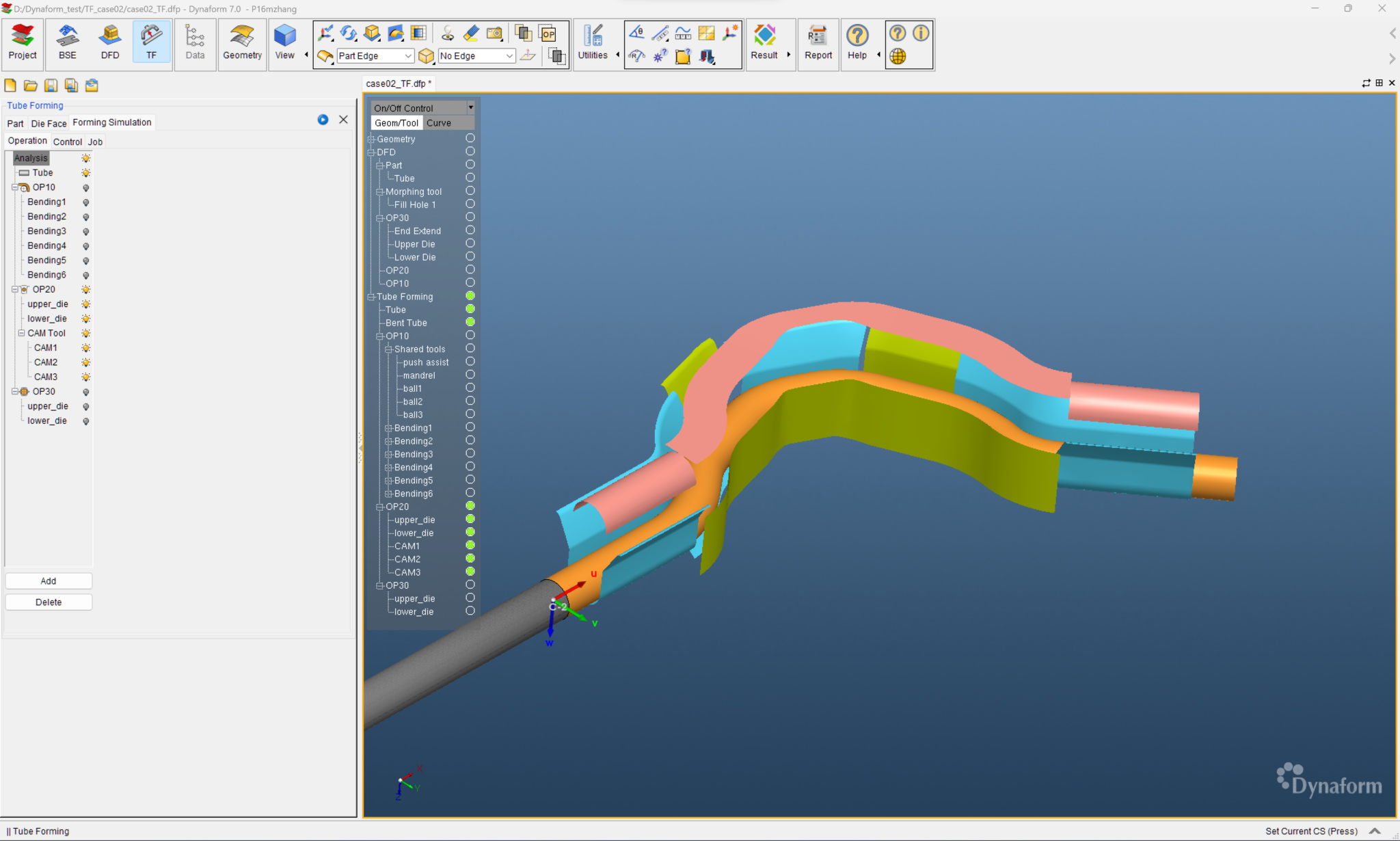Screen dimensions: 1400x841
Task: Switch to the Curve tab
Action: [x=438, y=123]
